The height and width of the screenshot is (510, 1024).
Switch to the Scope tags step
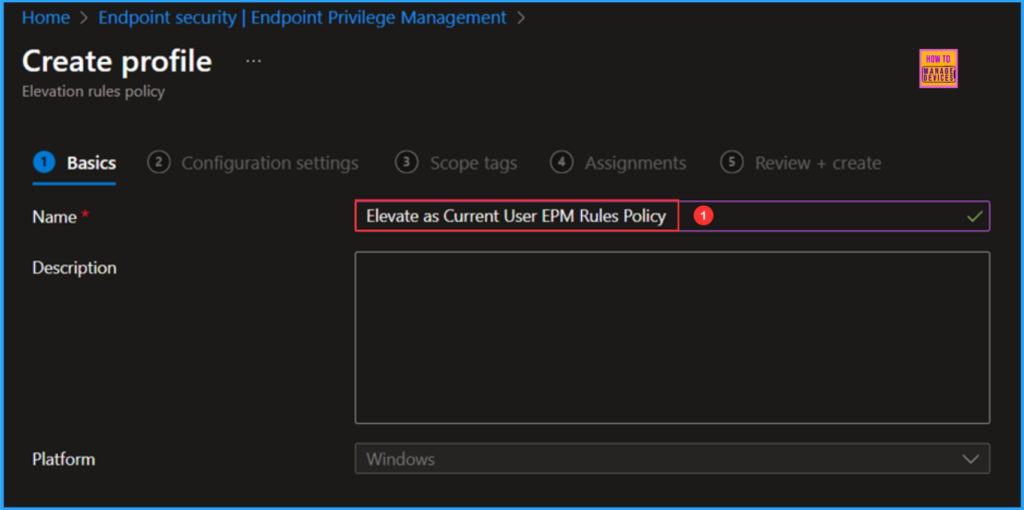click(x=456, y=163)
